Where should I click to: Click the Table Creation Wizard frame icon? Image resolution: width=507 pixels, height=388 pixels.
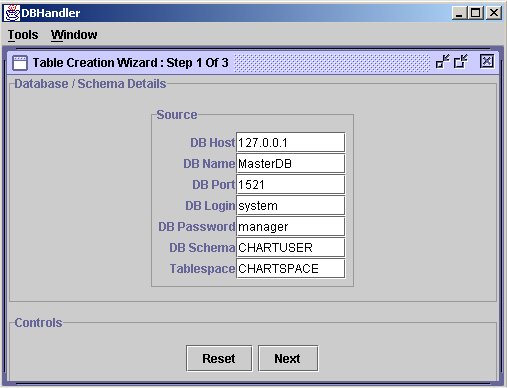(20, 63)
